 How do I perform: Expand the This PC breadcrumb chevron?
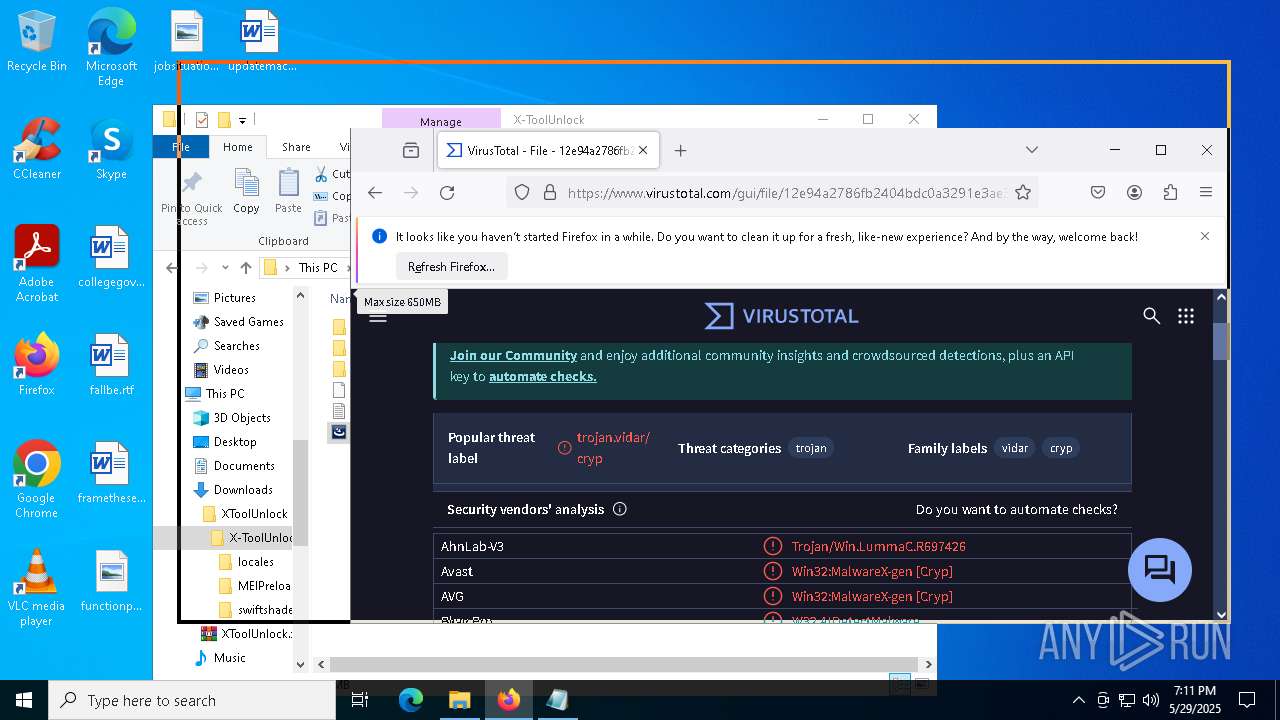point(288,268)
